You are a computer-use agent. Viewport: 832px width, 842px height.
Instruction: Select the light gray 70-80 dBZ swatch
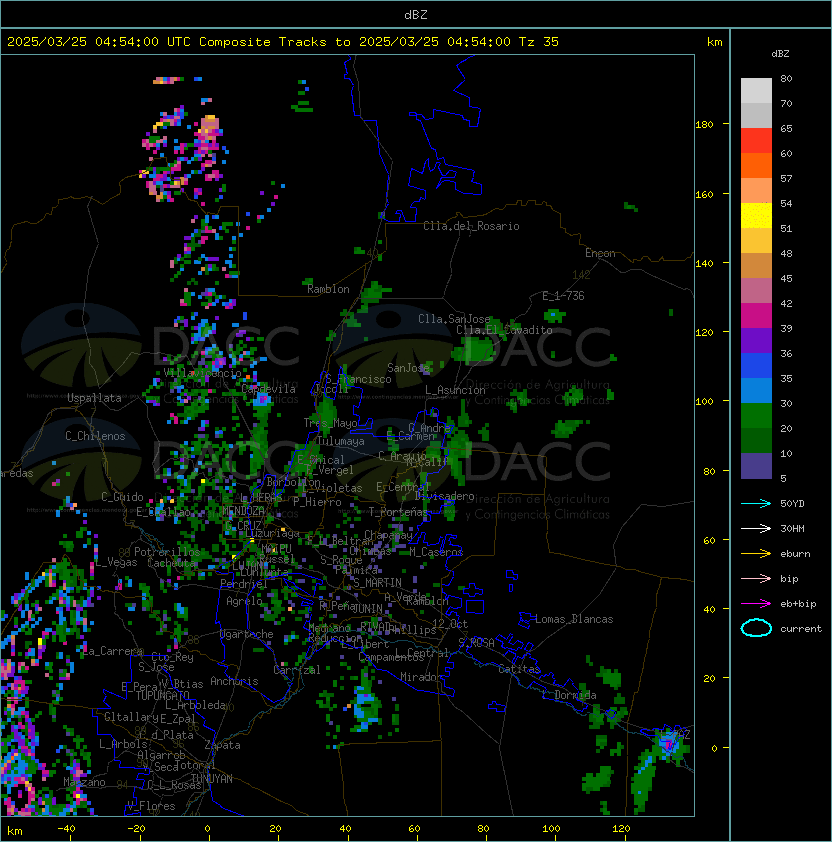756,91
